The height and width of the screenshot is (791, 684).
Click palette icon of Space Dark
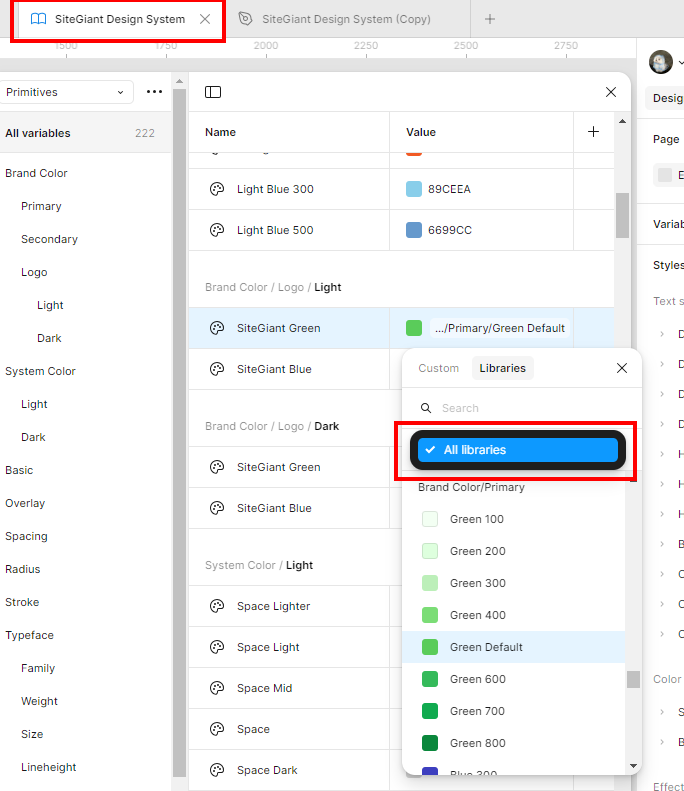click(x=217, y=770)
